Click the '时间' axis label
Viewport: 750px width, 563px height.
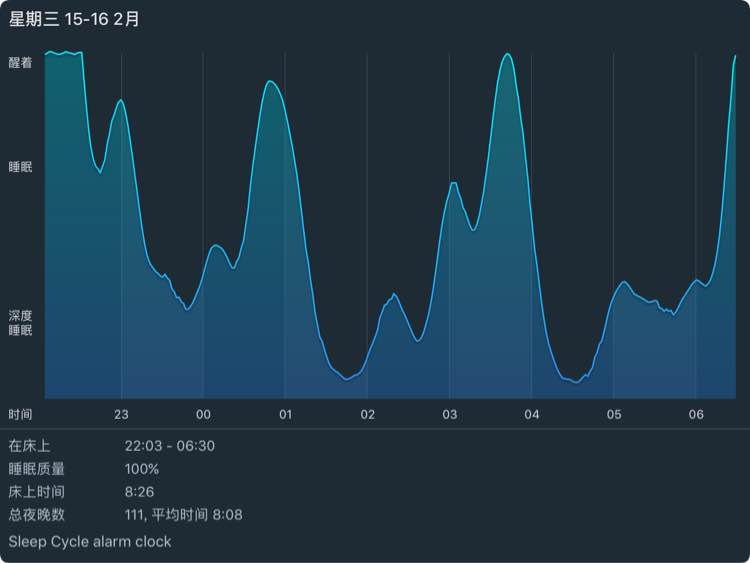(x=20, y=414)
